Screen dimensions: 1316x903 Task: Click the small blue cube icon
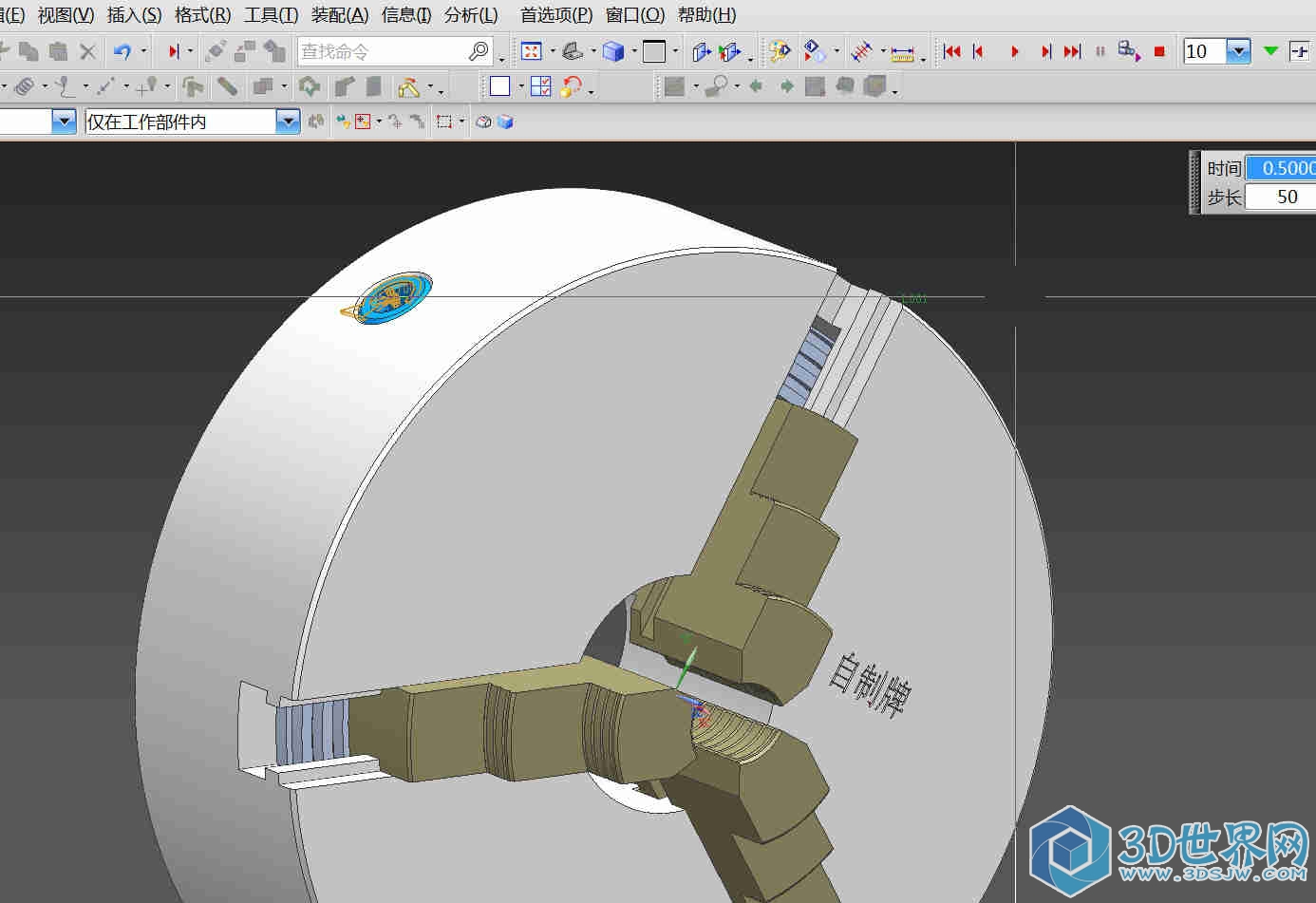click(x=505, y=122)
